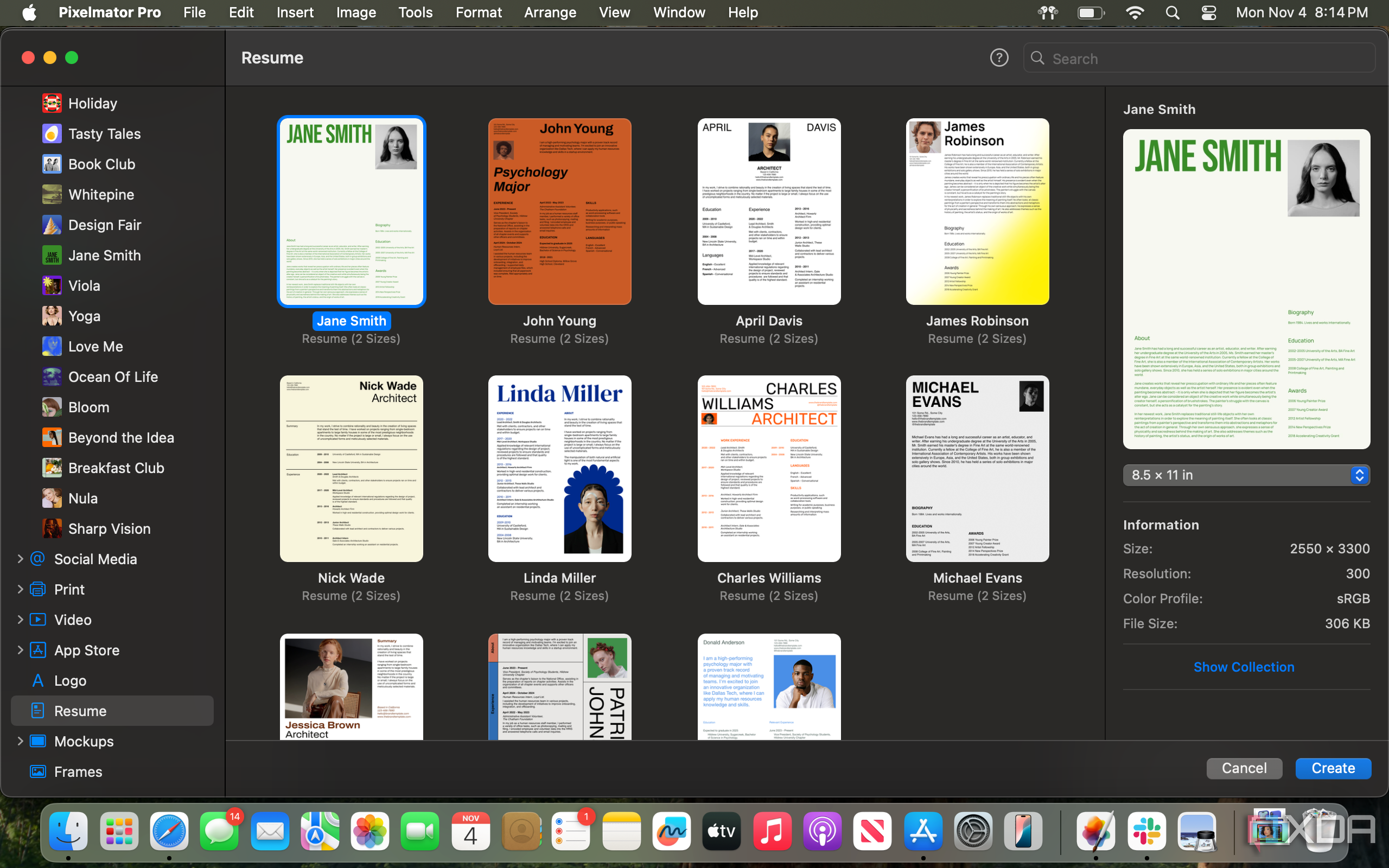Select the John Young resume template
This screenshot has width=1389, height=868.
point(559,211)
